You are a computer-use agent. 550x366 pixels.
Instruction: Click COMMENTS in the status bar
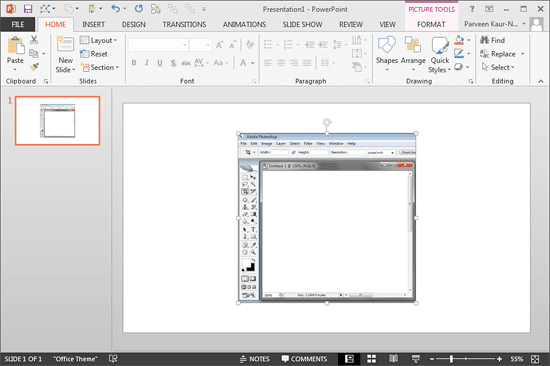(x=304, y=359)
